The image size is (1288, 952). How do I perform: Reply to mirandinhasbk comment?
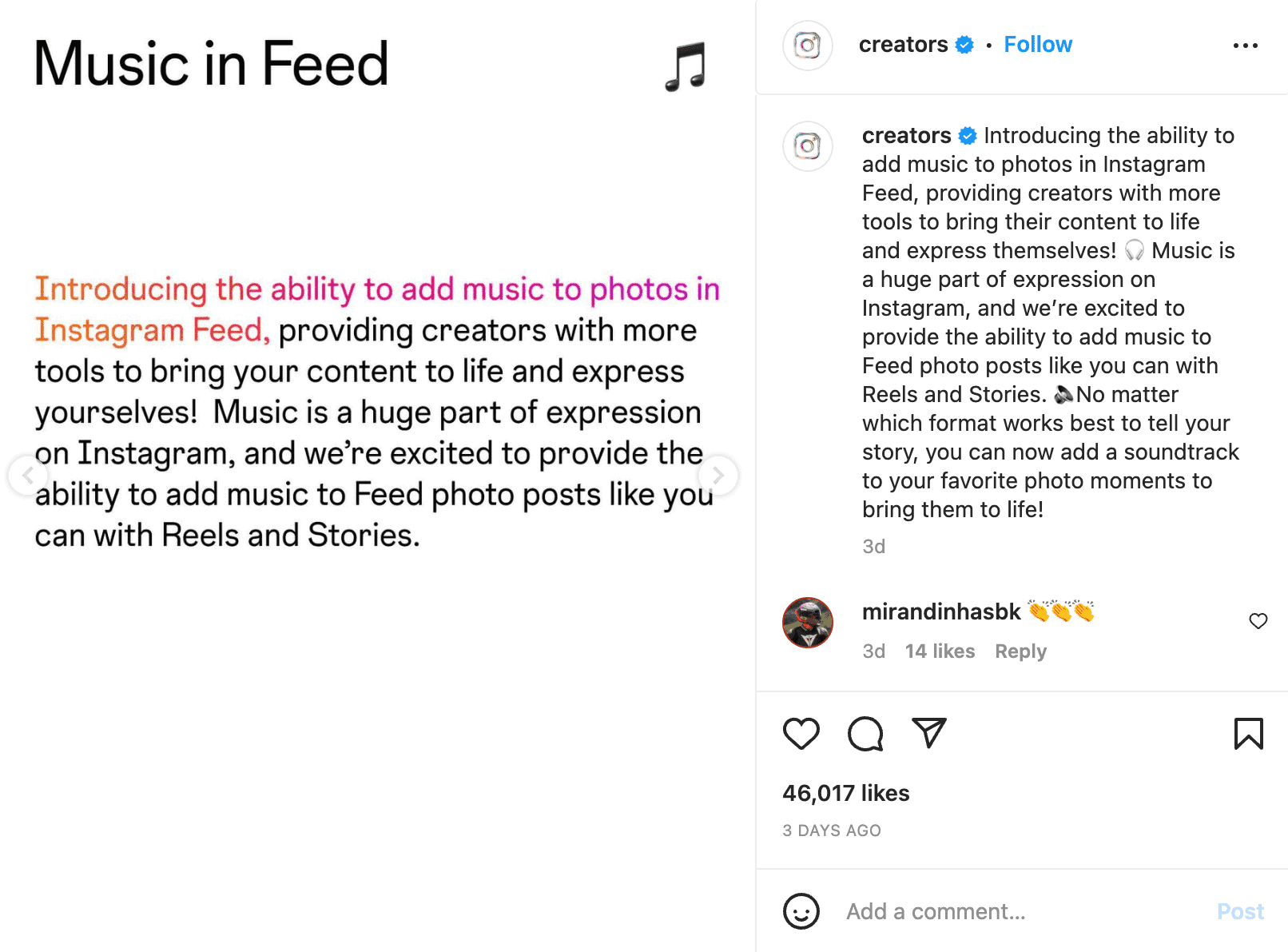coord(1020,651)
